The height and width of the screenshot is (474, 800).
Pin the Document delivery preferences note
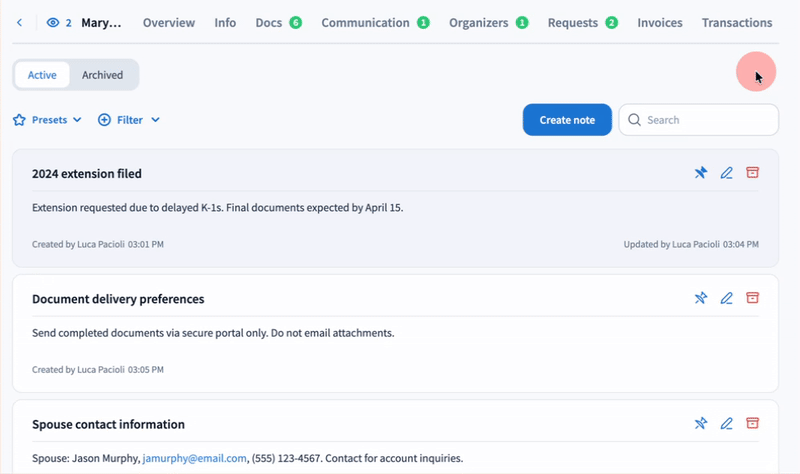[x=701, y=298]
